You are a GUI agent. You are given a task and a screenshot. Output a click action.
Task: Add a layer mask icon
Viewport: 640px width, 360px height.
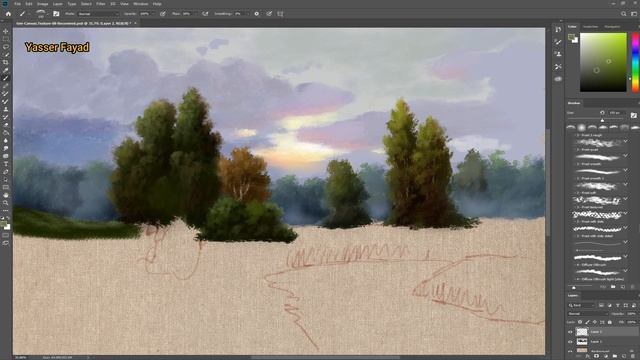click(x=596, y=356)
